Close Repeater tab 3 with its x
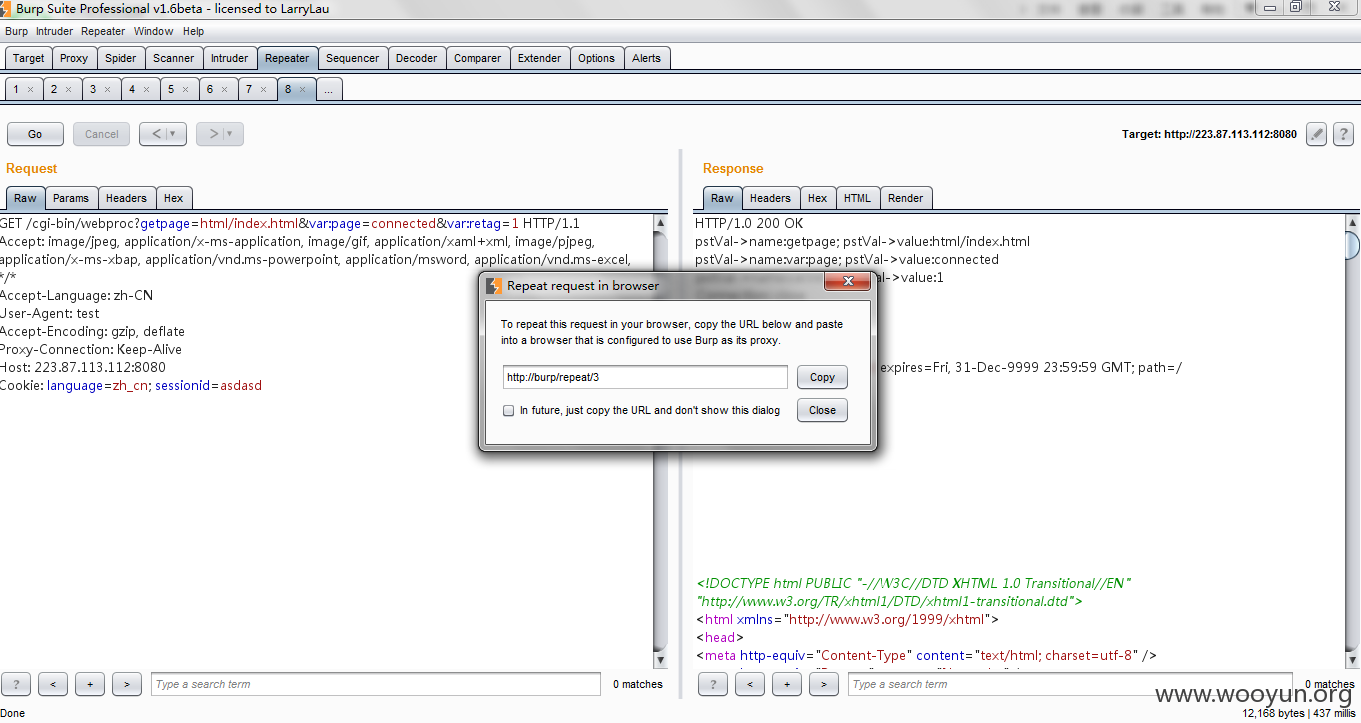This screenshot has width=1361, height=723. (107, 90)
